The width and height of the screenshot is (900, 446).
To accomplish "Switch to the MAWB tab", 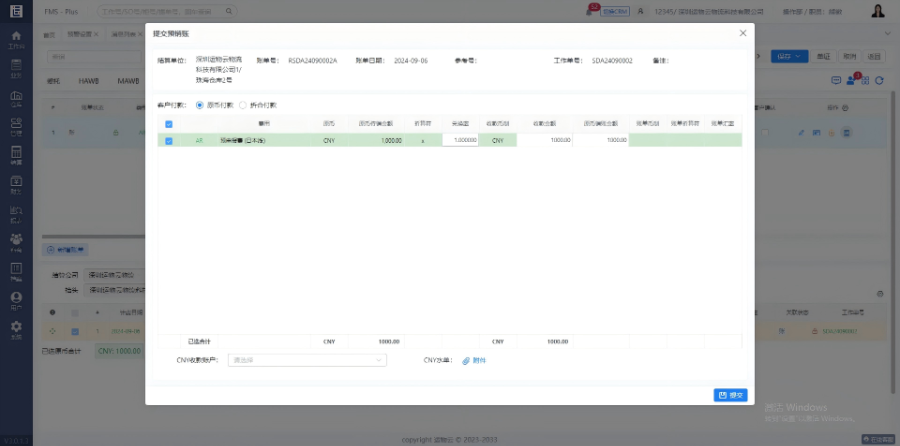I will [x=128, y=80].
